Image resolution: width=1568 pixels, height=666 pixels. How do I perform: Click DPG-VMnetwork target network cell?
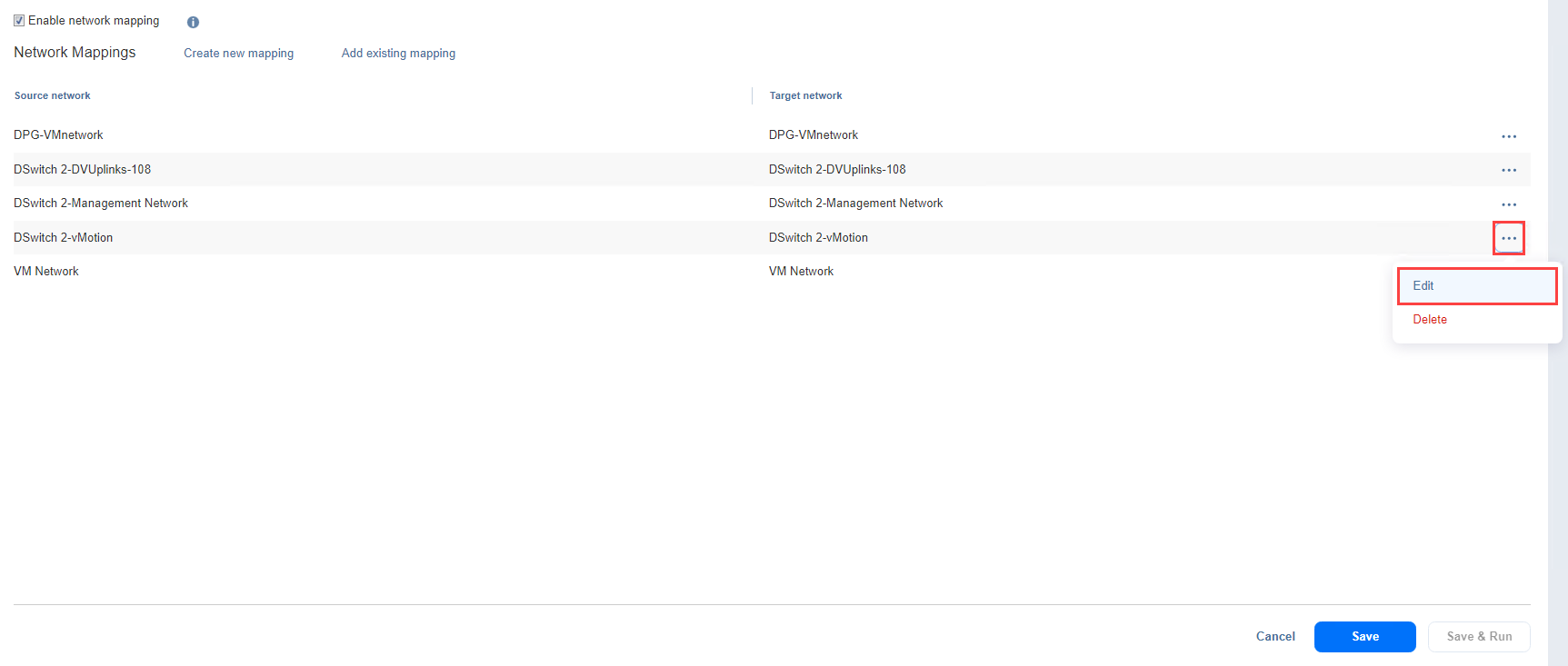click(x=813, y=134)
